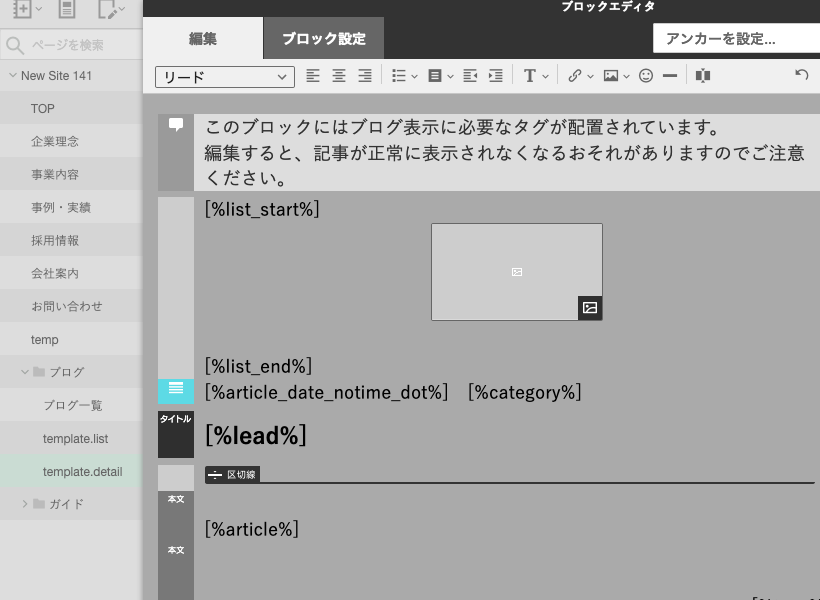820x600 pixels.
Task: Insert a horizontal rule line
Action: 670,76
